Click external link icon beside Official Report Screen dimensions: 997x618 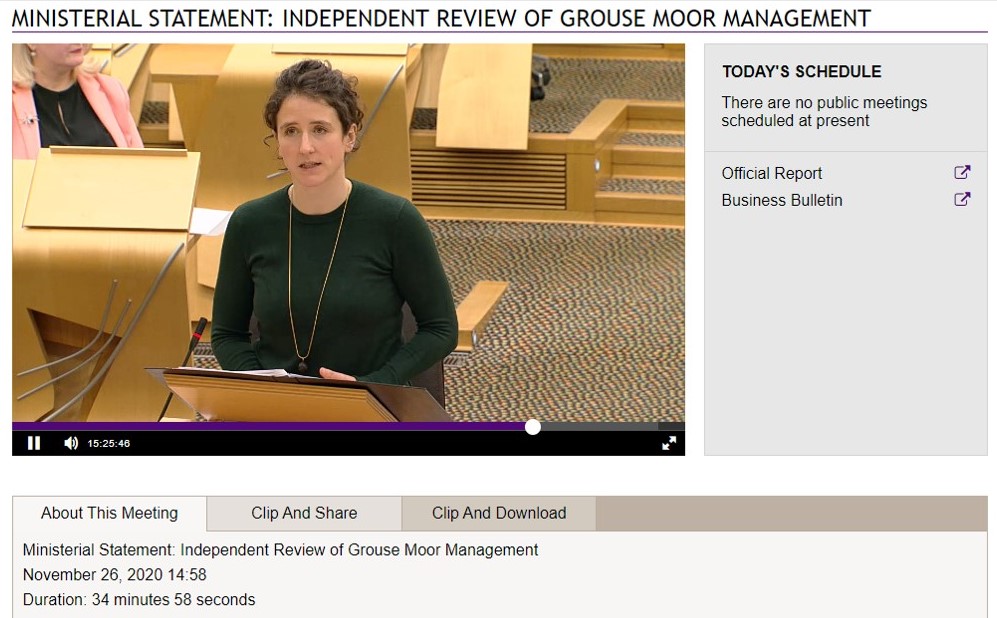(x=962, y=172)
